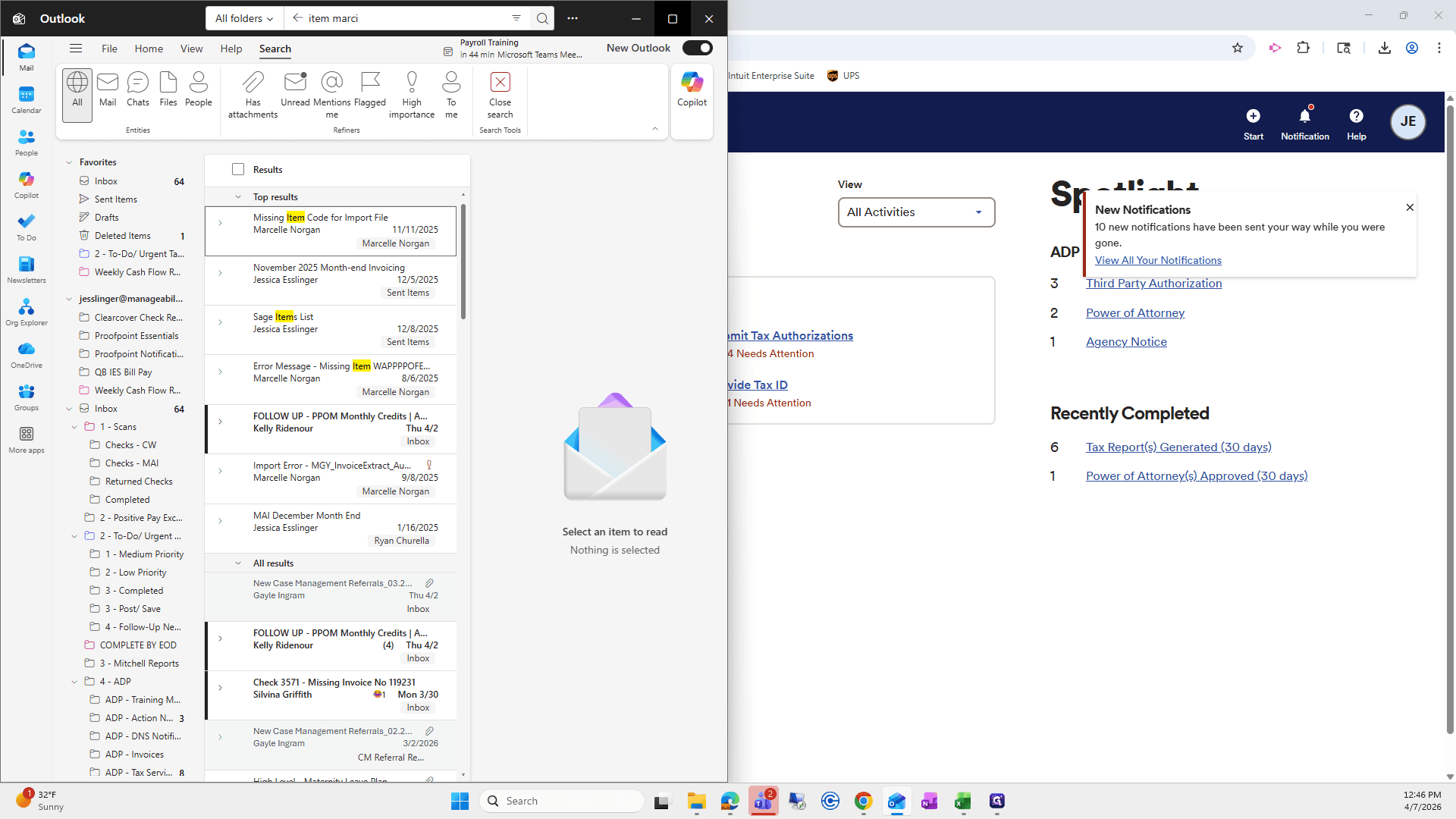
Task: Open Third Party Authorization link
Action: [x=1153, y=283]
